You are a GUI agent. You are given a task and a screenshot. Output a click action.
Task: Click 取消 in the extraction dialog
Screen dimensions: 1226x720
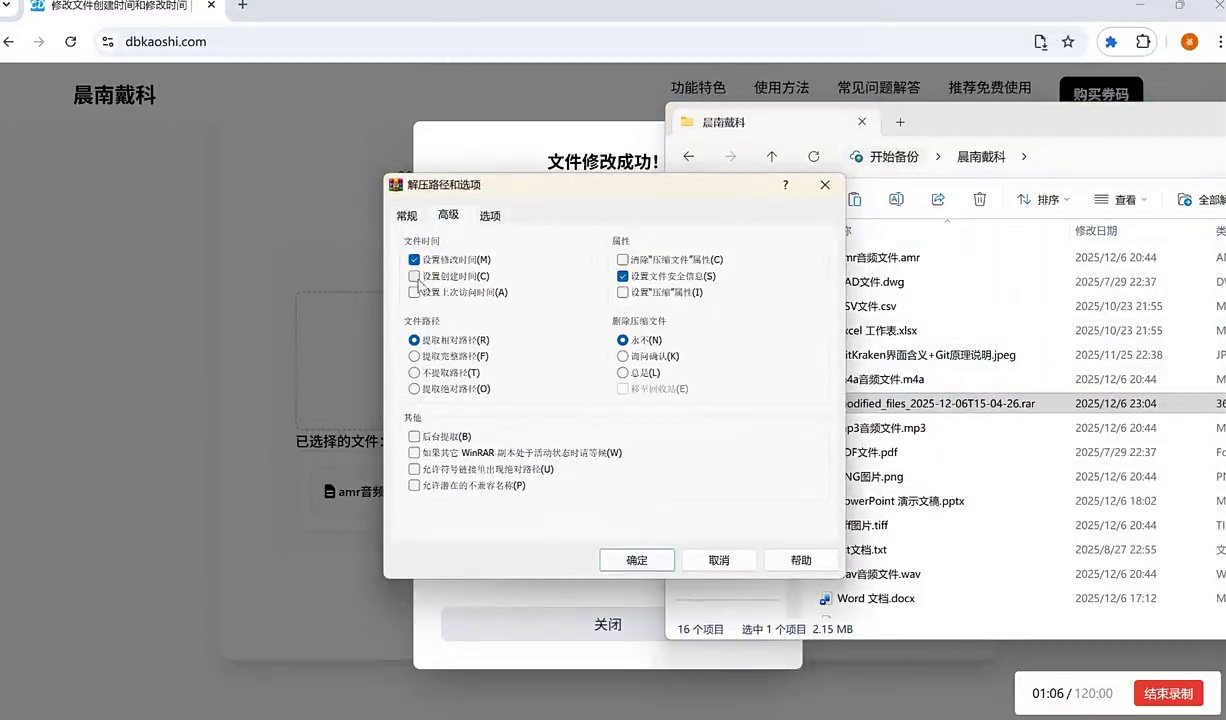(719, 560)
